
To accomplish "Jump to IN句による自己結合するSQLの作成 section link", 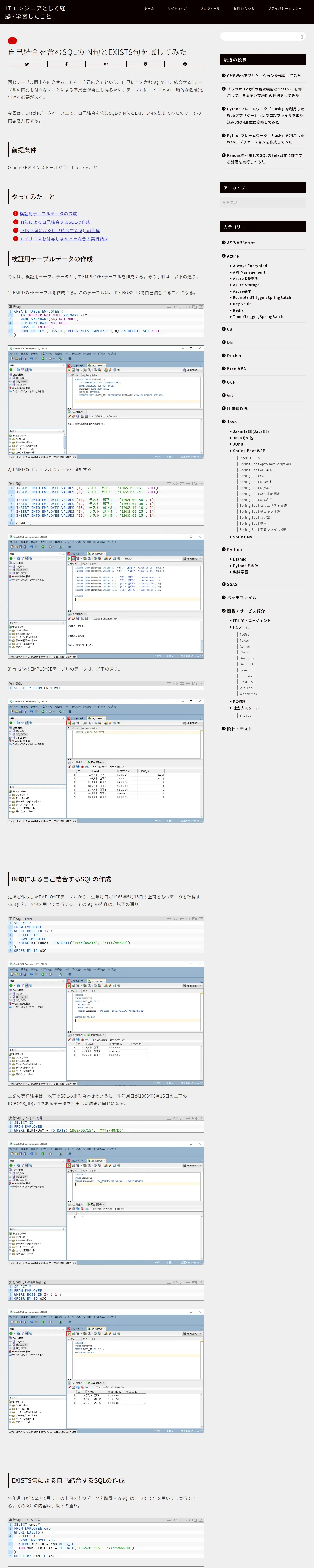I will click(x=55, y=222).
